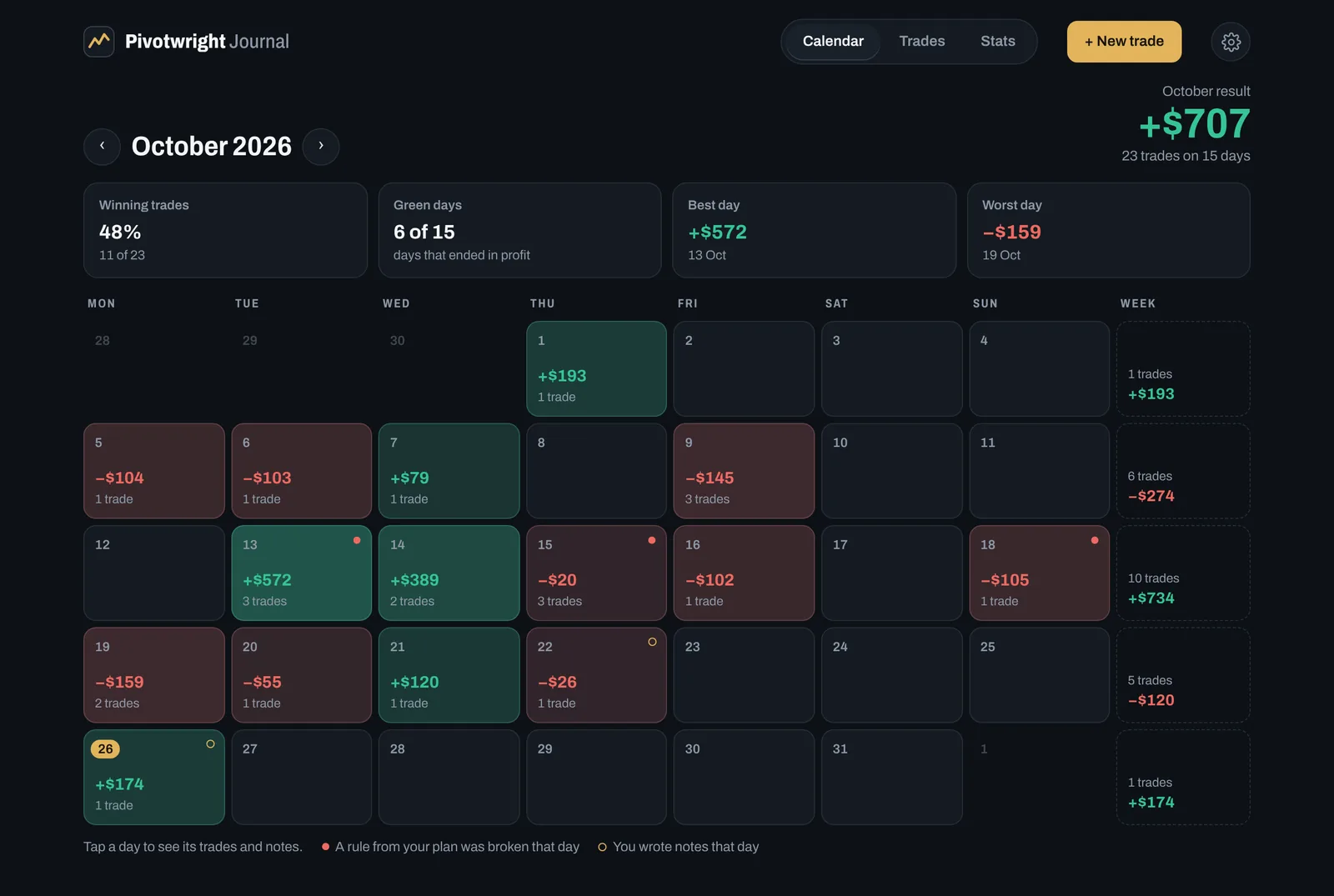Open the 19 Oct day with −$159
1334x896 pixels.
click(x=154, y=675)
